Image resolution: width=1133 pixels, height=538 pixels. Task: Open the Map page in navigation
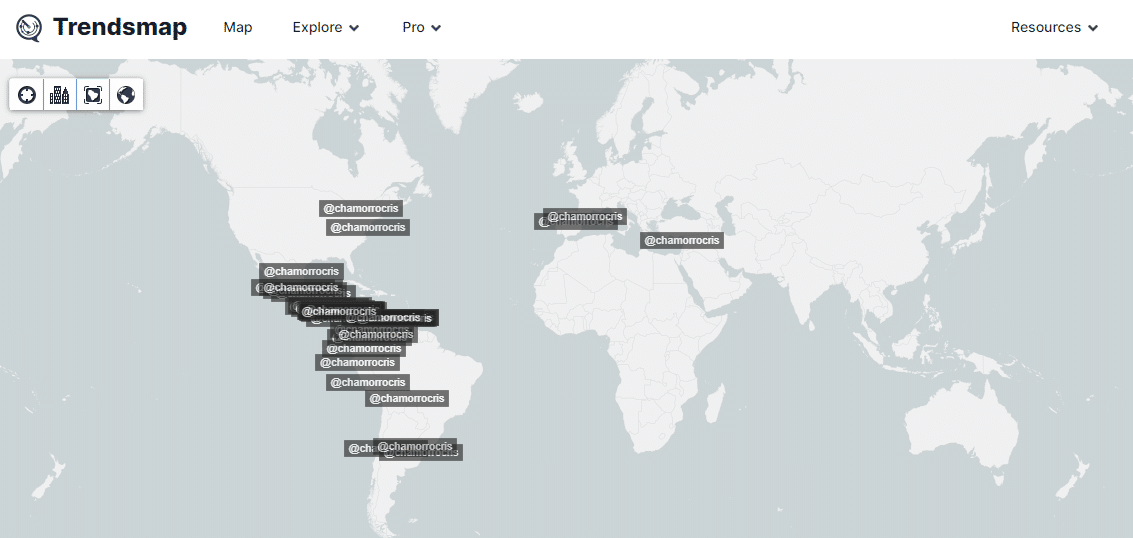click(238, 27)
